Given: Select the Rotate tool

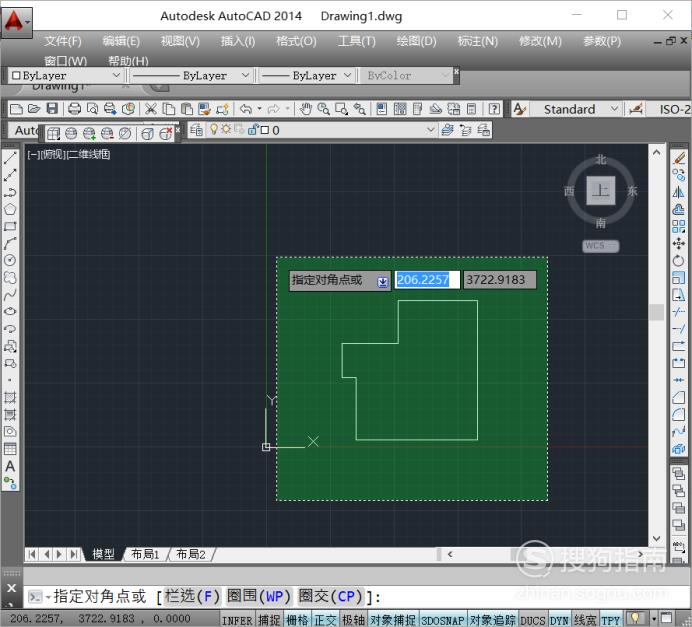Looking at the screenshot, I should [x=679, y=260].
